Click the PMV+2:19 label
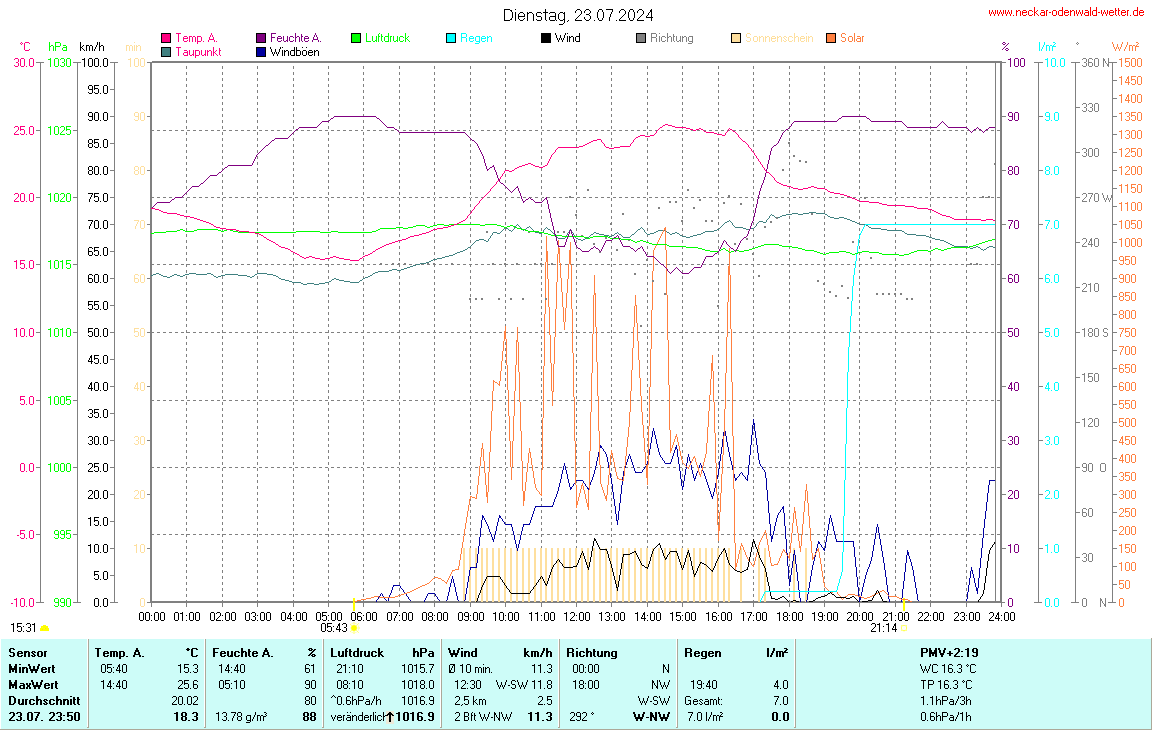This screenshot has width=1152, height=730. point(949,652)
